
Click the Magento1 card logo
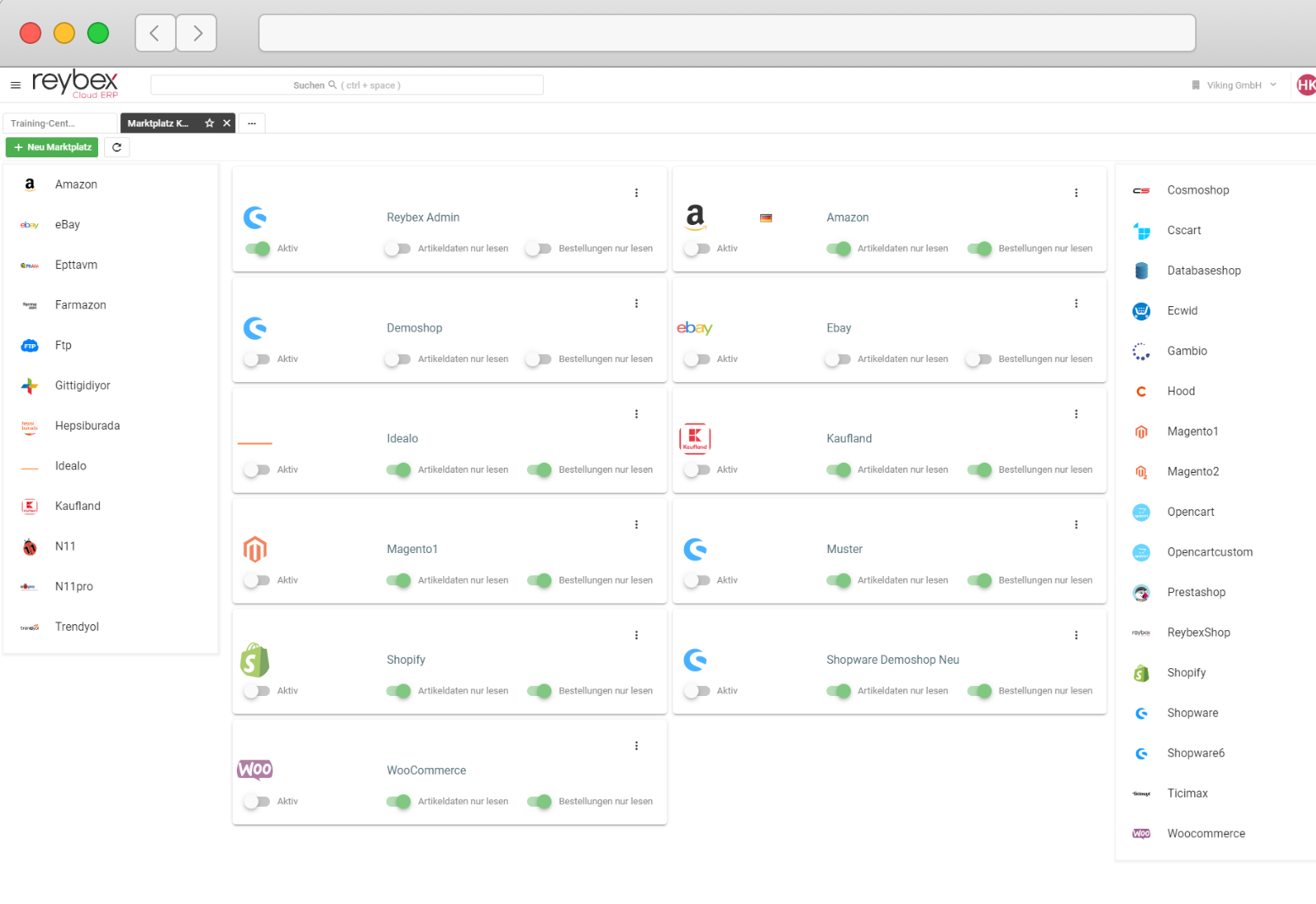click(255, 550)
